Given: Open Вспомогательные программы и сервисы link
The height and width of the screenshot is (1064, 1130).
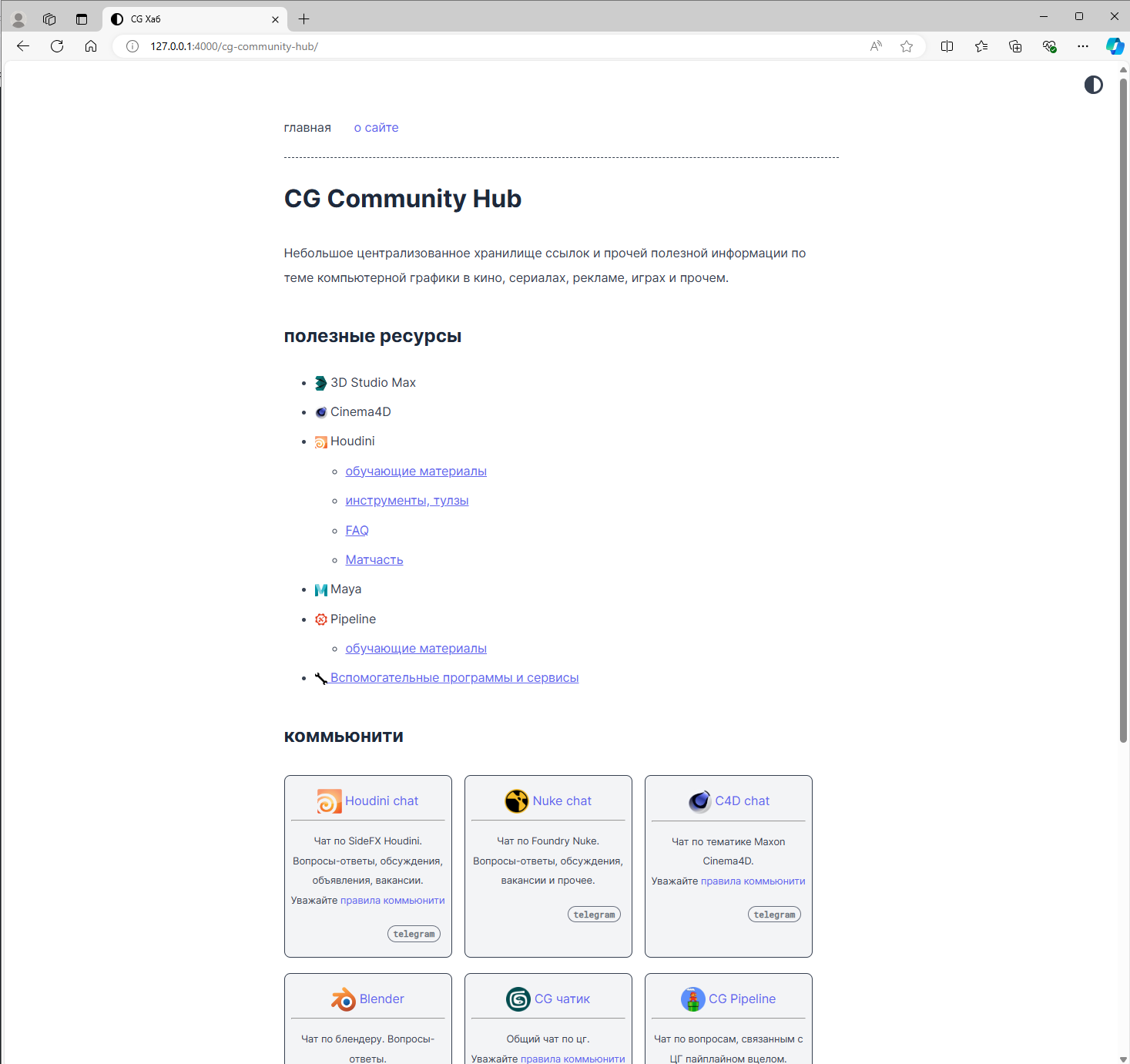Looking at the screenshot, I should click(454, 678).
